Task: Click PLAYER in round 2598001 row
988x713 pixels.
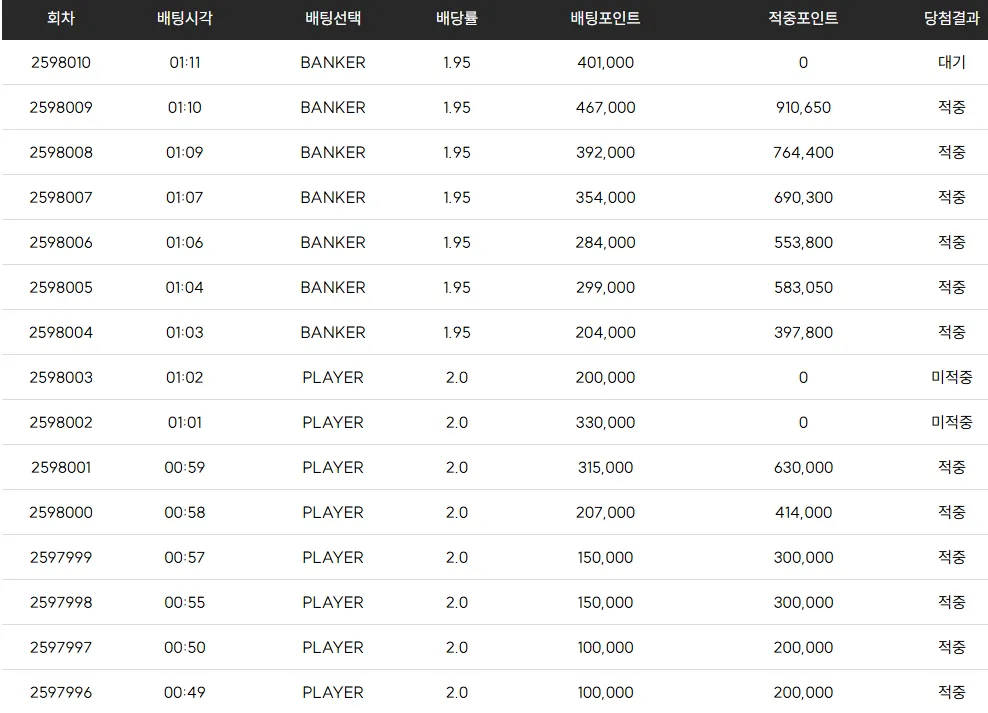Action: tap(333, 467)
